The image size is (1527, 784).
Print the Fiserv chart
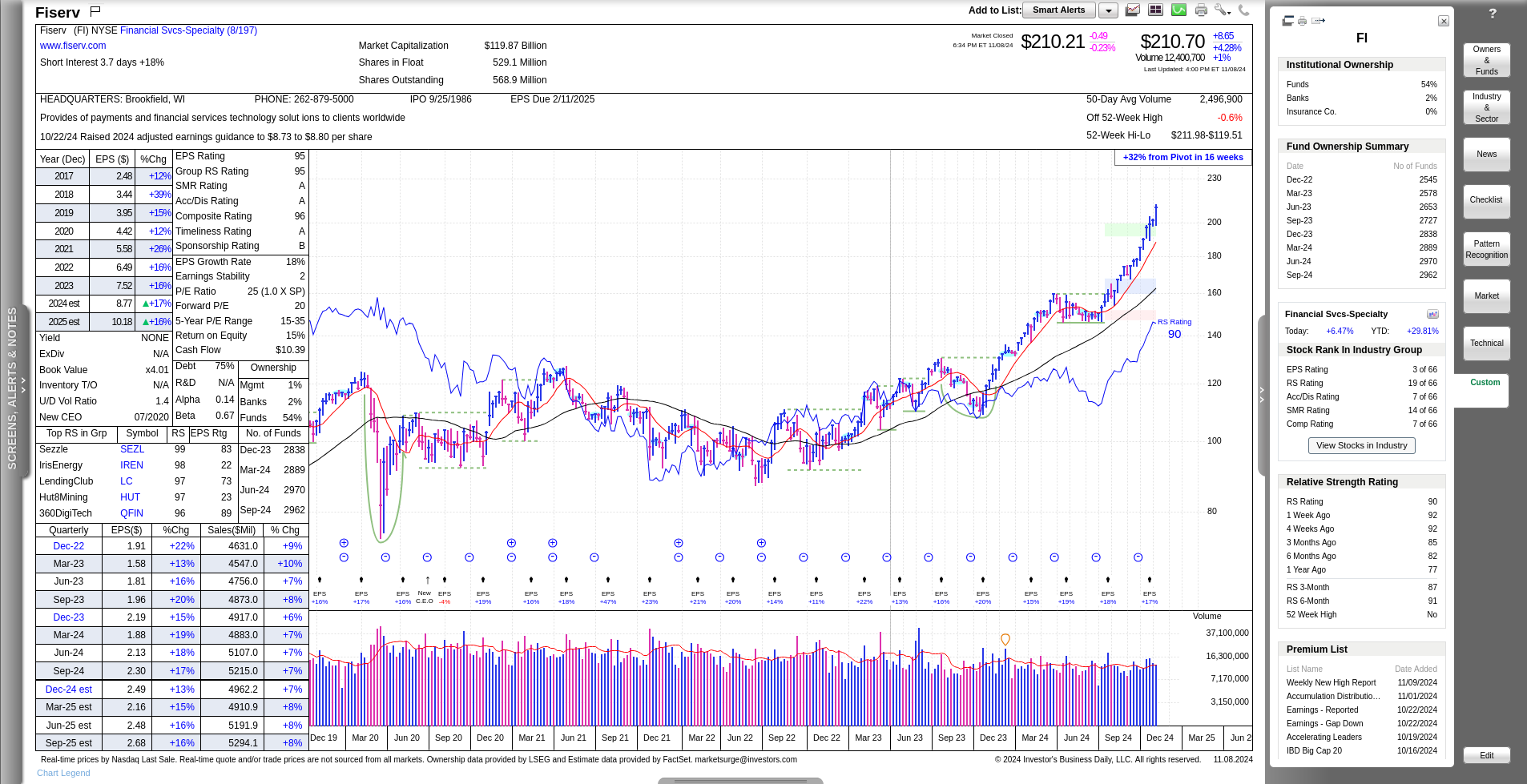[x=1201, y=10]
